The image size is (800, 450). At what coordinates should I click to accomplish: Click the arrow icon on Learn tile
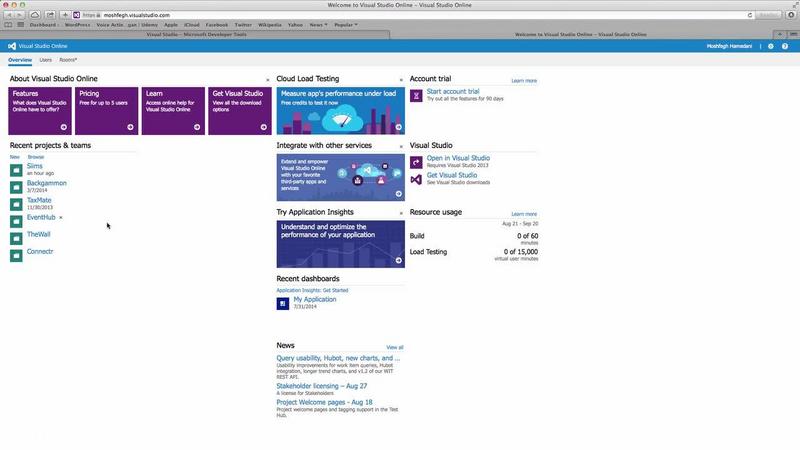tap(197, 127)
